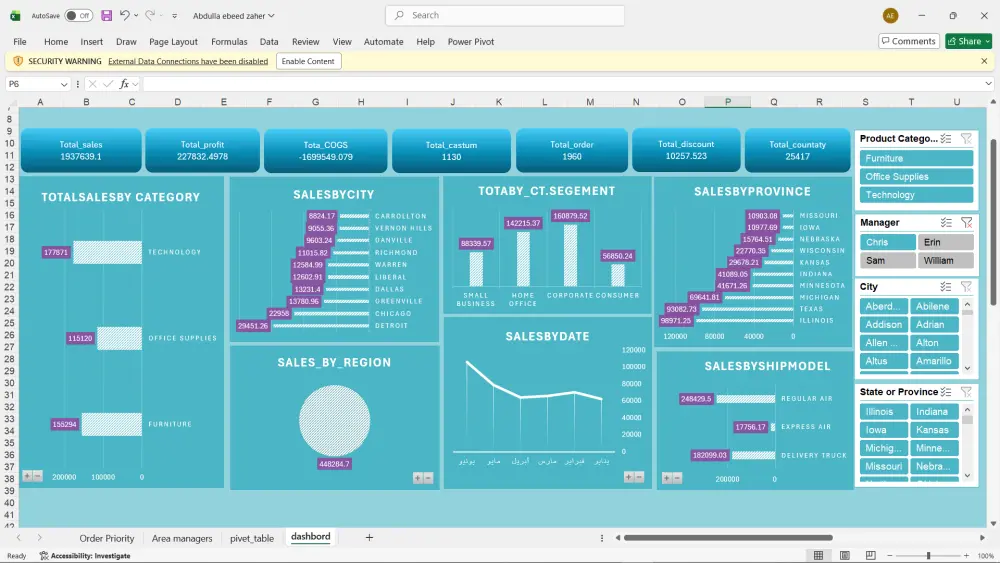Image resolution: width=1000 pixels, height=563 pixels.
Task: Click the Comments button
Action: tap(909, 41)
